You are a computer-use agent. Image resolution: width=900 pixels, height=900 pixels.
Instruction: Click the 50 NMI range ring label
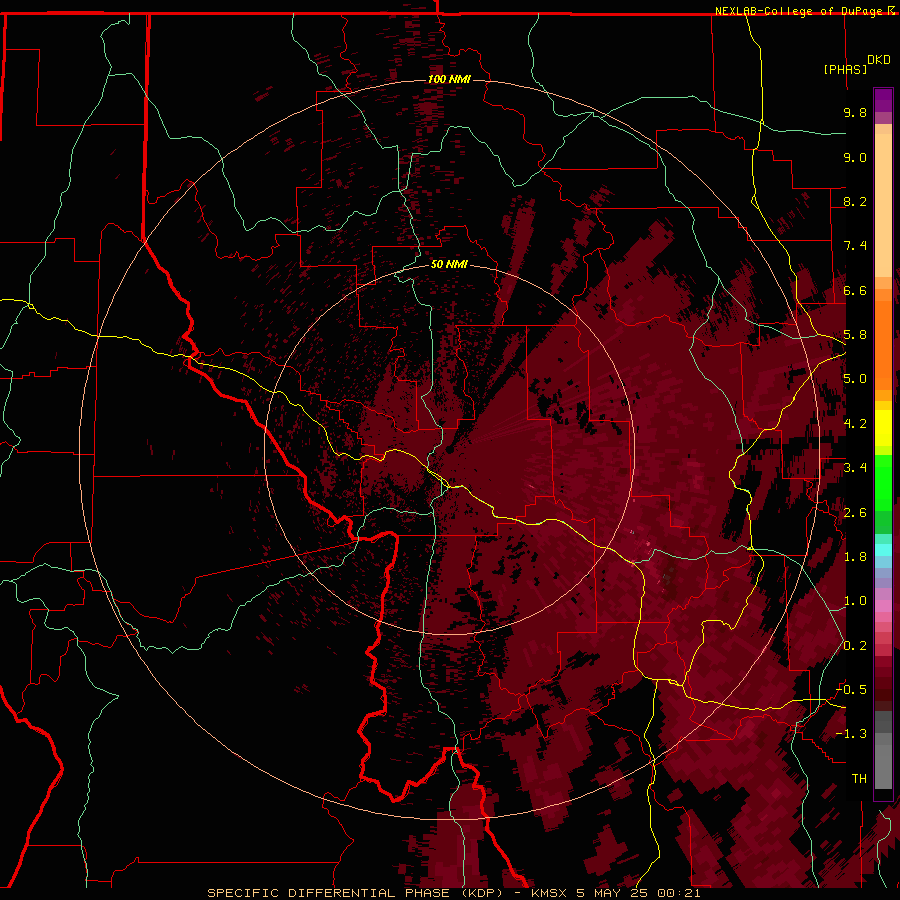pos(449,264)
